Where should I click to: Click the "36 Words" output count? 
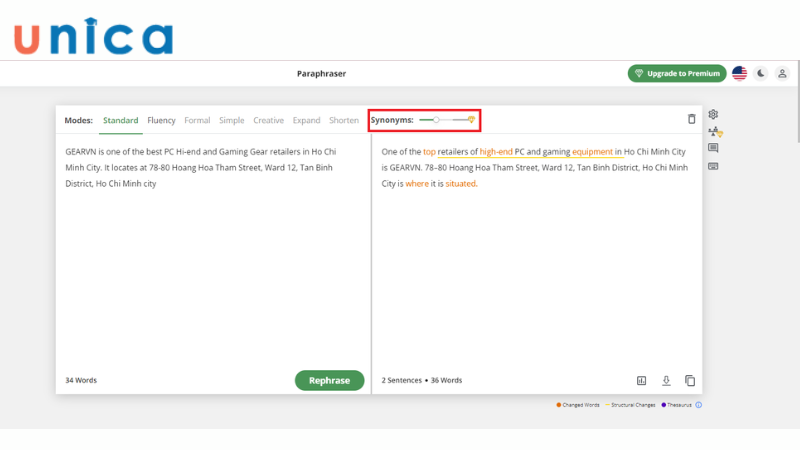[x=446, y=381]
